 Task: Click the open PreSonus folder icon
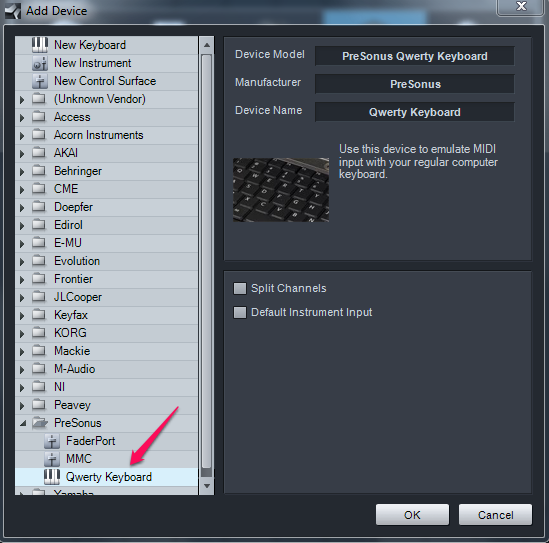click(40, 423)
